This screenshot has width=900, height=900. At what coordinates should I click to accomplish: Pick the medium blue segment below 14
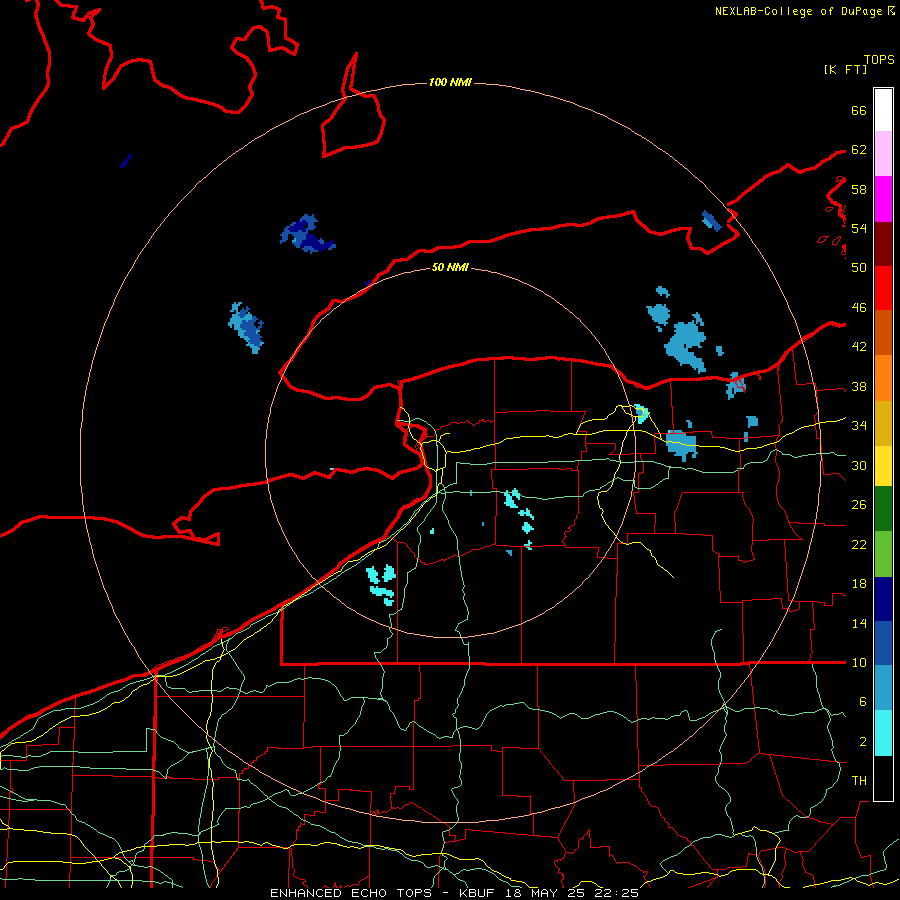click(x=883, y=643)
